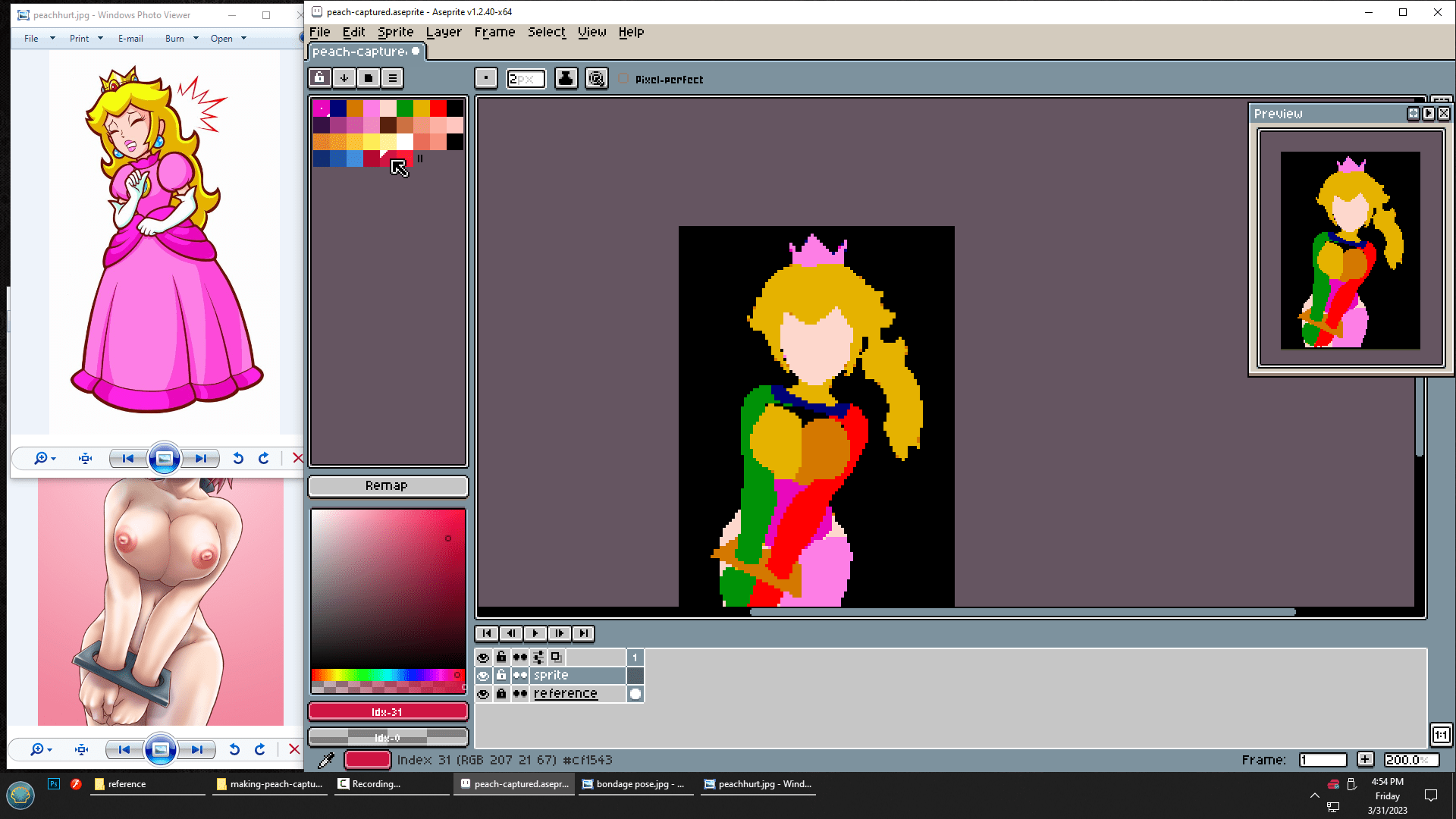Open the Sprite menu
This screenshot has width=1456, height=819.
[395, 32]
